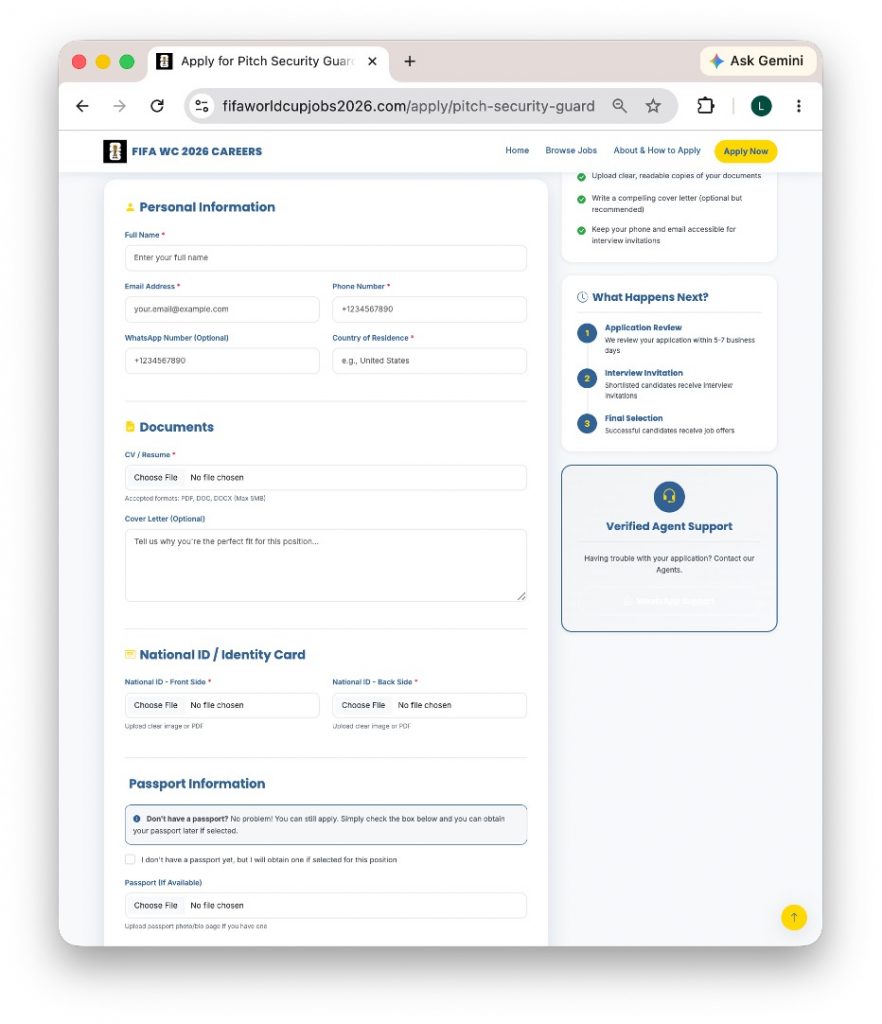
Task: Open About & How to Apply nav item
Action: tap(657, 150)
